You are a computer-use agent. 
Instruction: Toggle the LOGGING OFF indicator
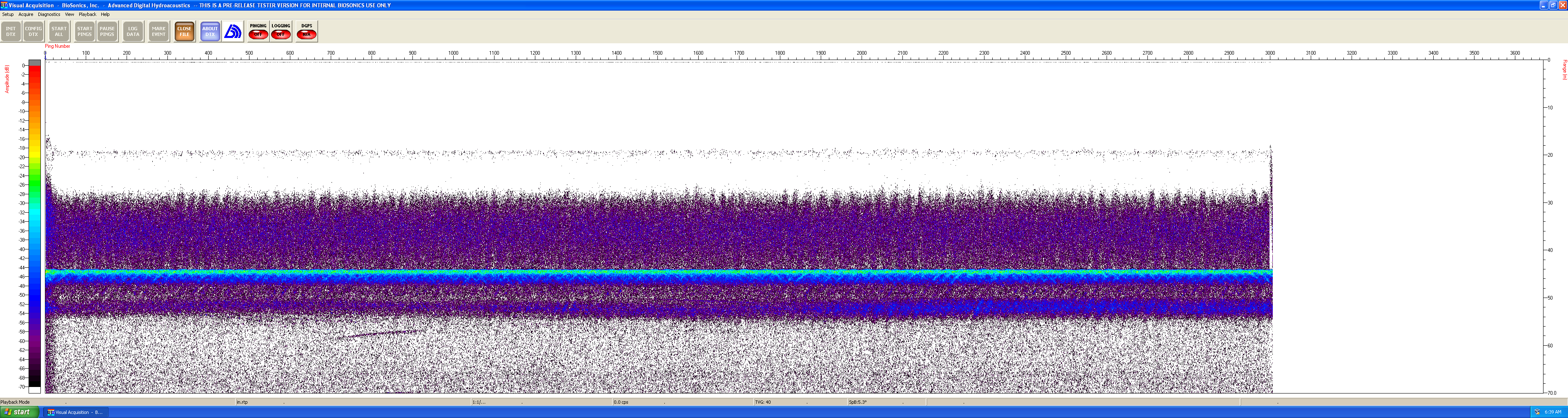pos(281,32)
